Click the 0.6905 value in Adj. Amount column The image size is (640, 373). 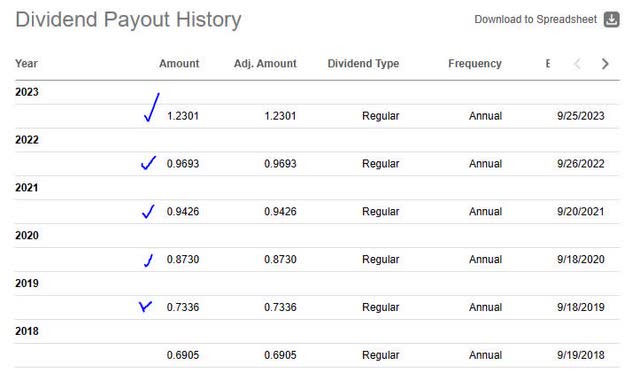point(280,355)
